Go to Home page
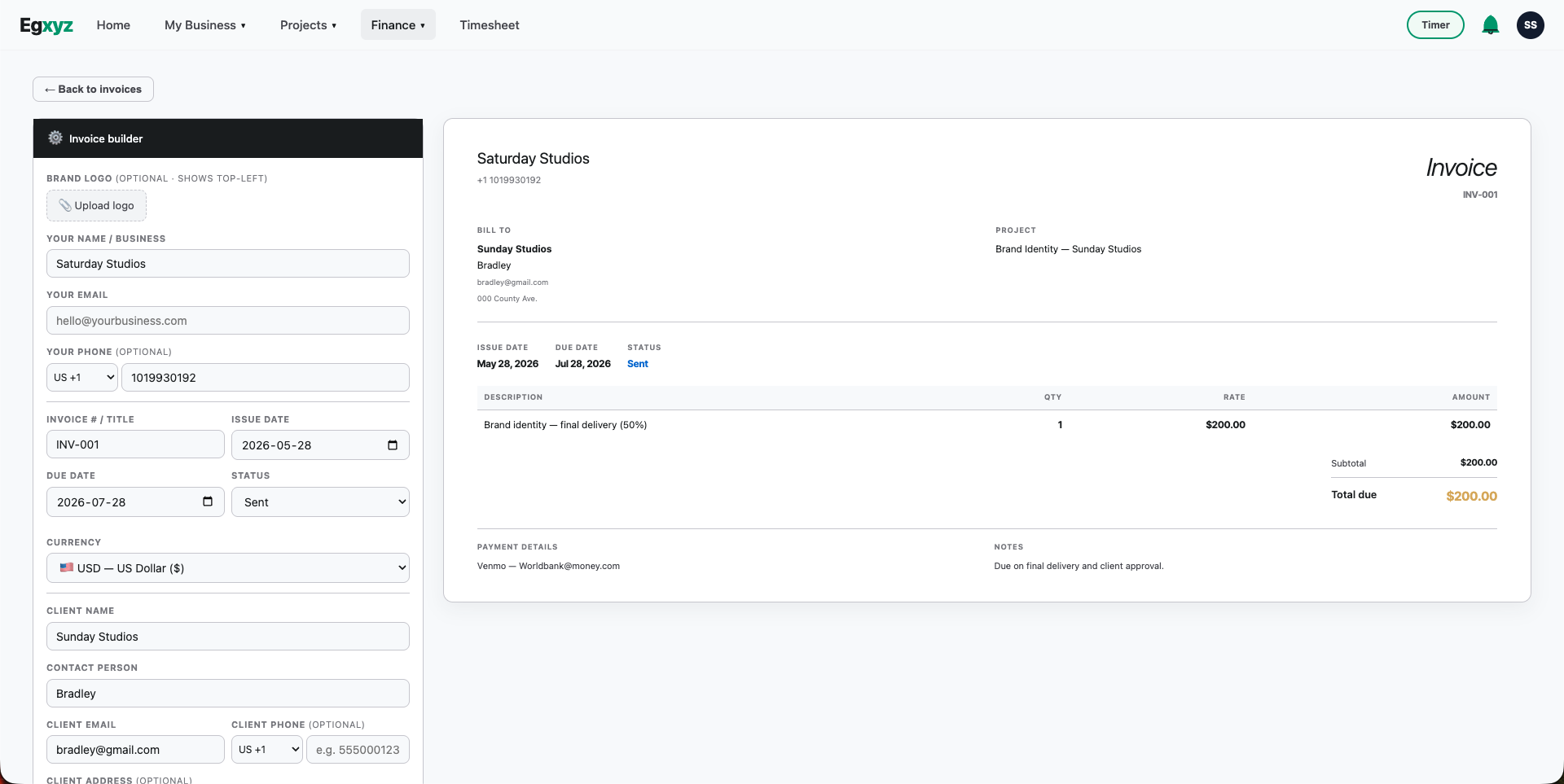1564x784 pixels. 113,25
